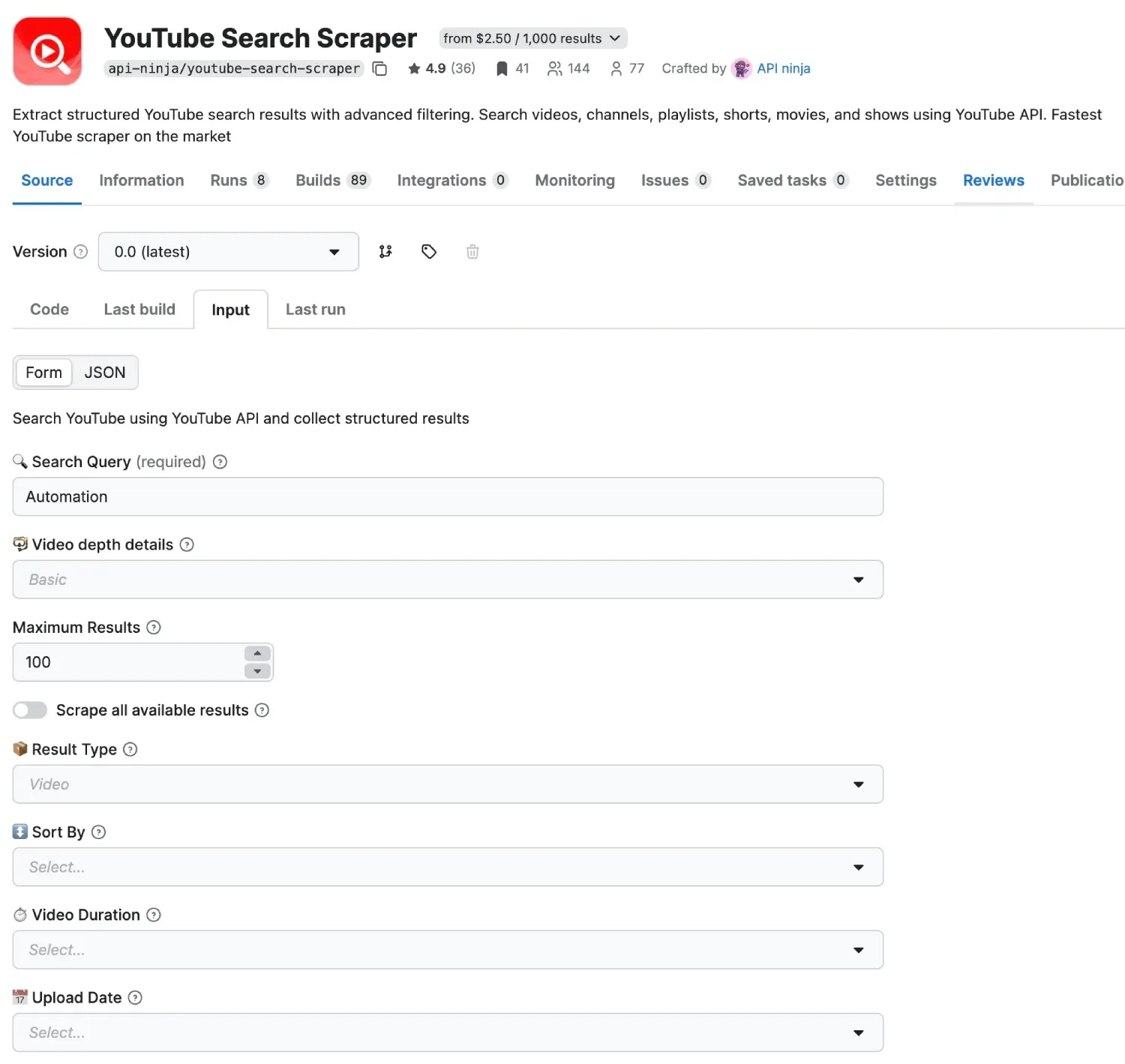Visit the API ninja profile link
This screenshot has width=1125, height=1064.
[784, 67]
